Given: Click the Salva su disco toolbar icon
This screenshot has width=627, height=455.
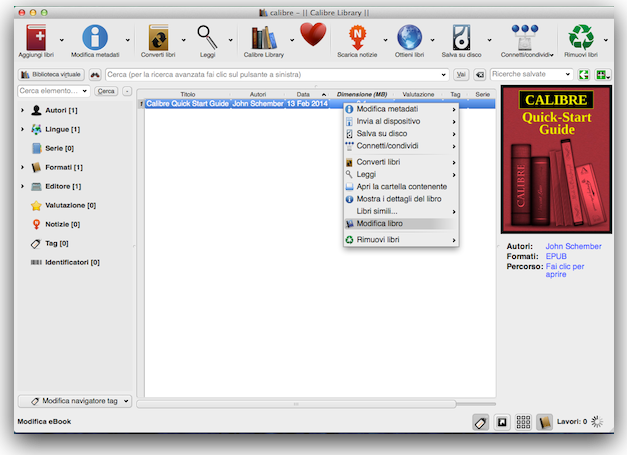Looking at the screenshot, I should (x=461, y=38).
